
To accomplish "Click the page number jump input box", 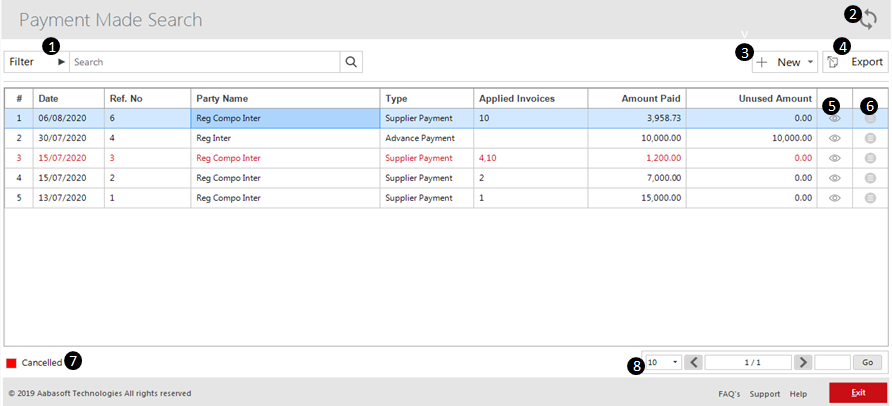I will click(832, 362).
